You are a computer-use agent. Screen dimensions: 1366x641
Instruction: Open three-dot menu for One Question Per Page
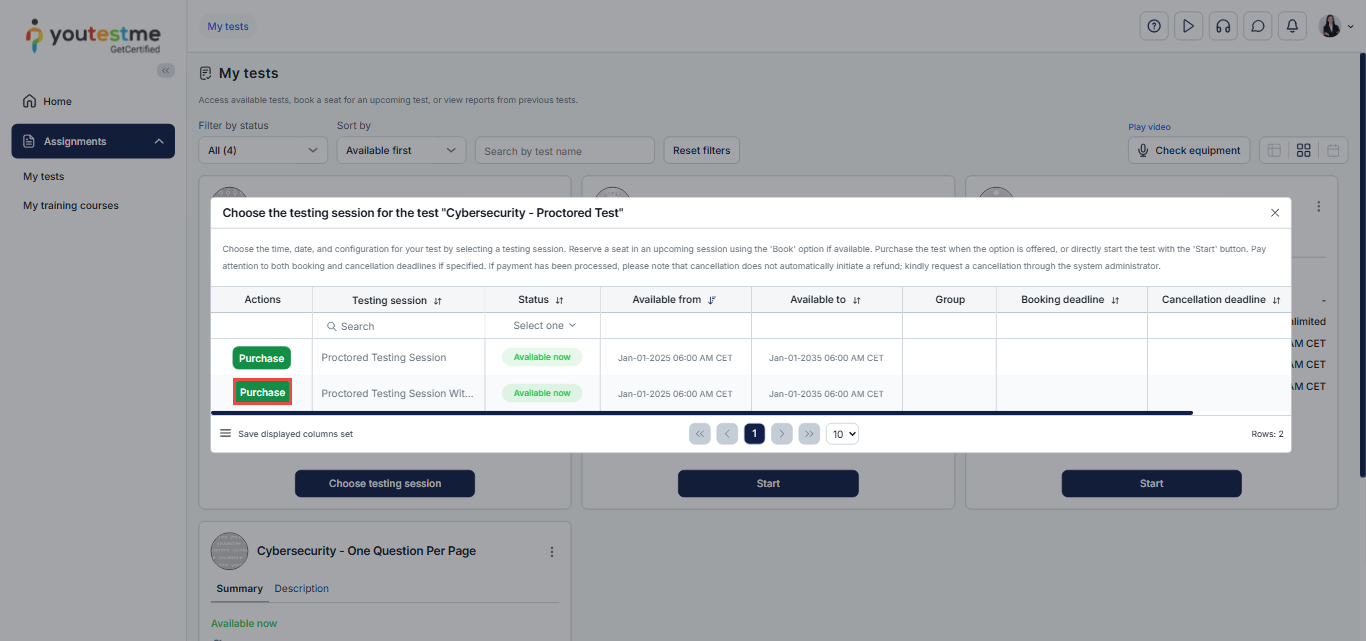pos(551,552)
